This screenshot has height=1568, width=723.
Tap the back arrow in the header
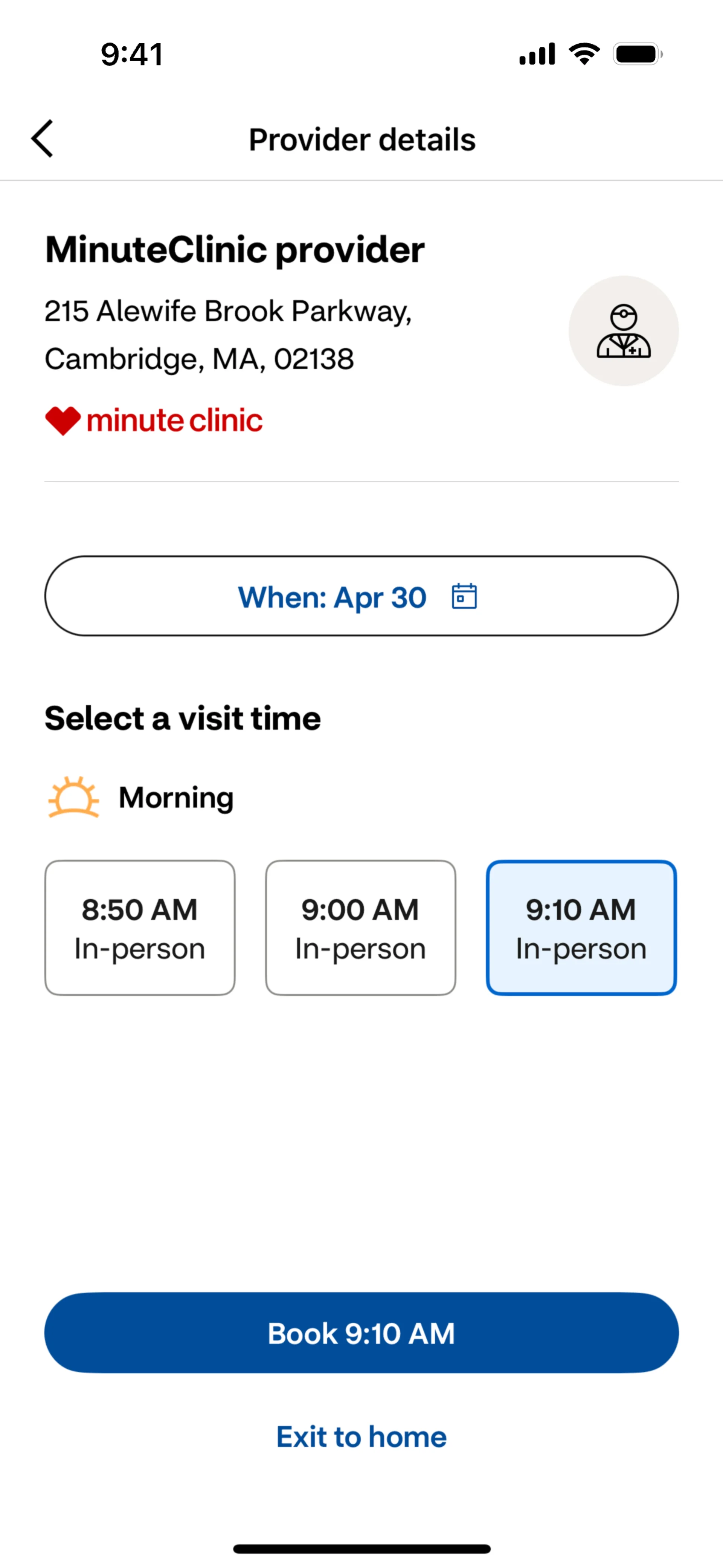click(x=43, y=139)
